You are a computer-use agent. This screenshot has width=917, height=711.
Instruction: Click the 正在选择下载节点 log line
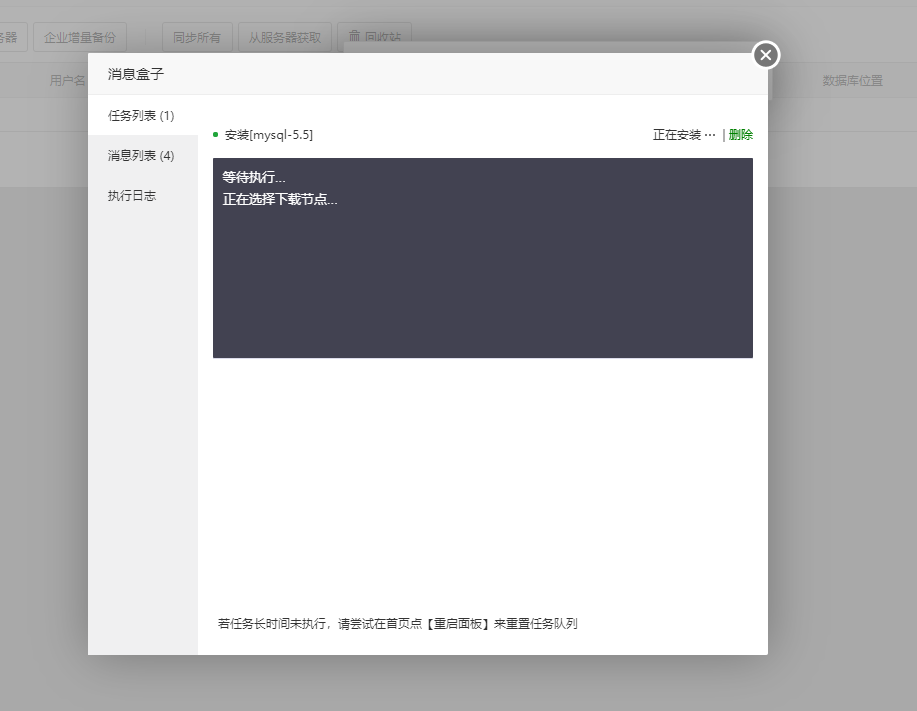pos(280,199)
